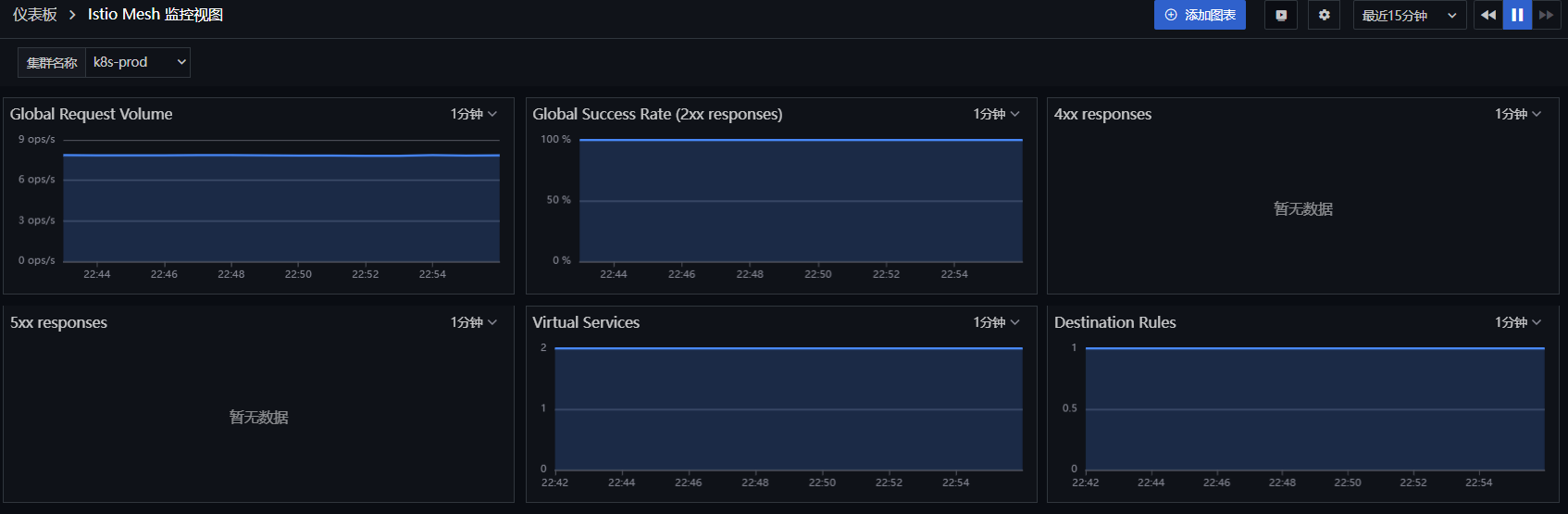Open dashboard settings gear icon
The width and height of the screenshot is (1568, 514).
click(1324, 15)
